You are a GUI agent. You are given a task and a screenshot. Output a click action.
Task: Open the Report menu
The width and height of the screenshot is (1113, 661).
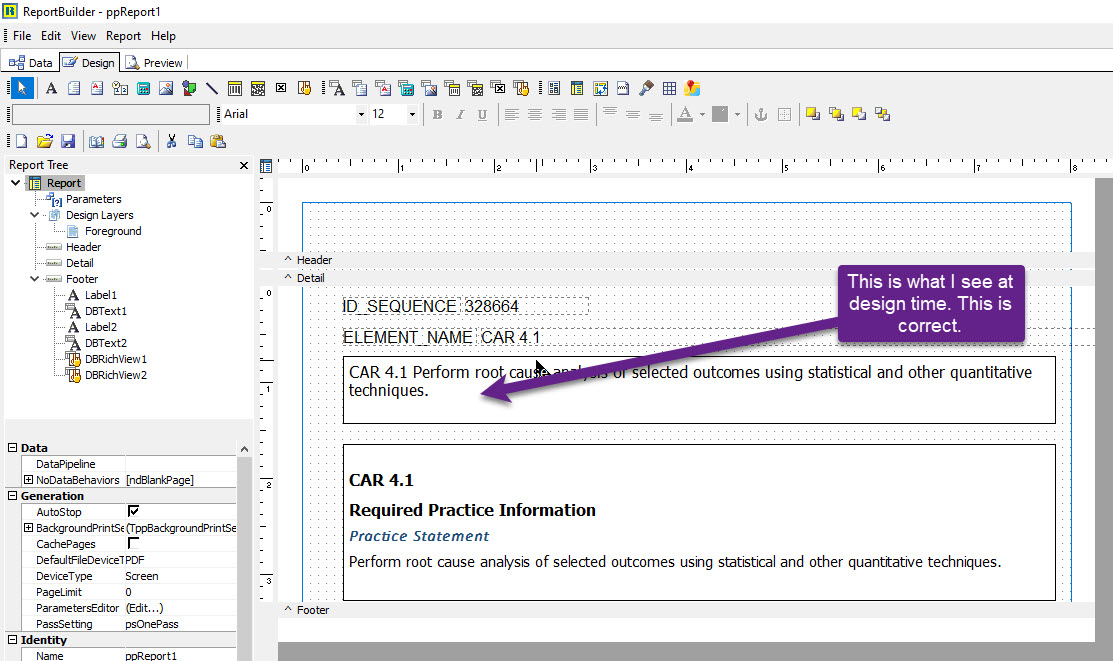point(124,35)
